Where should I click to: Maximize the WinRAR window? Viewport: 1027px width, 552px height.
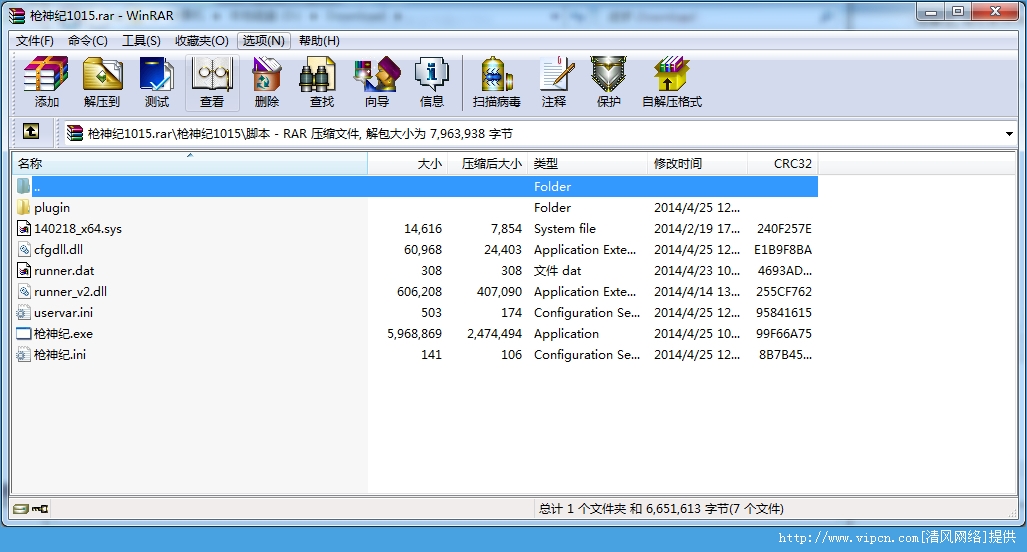[x=958, y=12]
